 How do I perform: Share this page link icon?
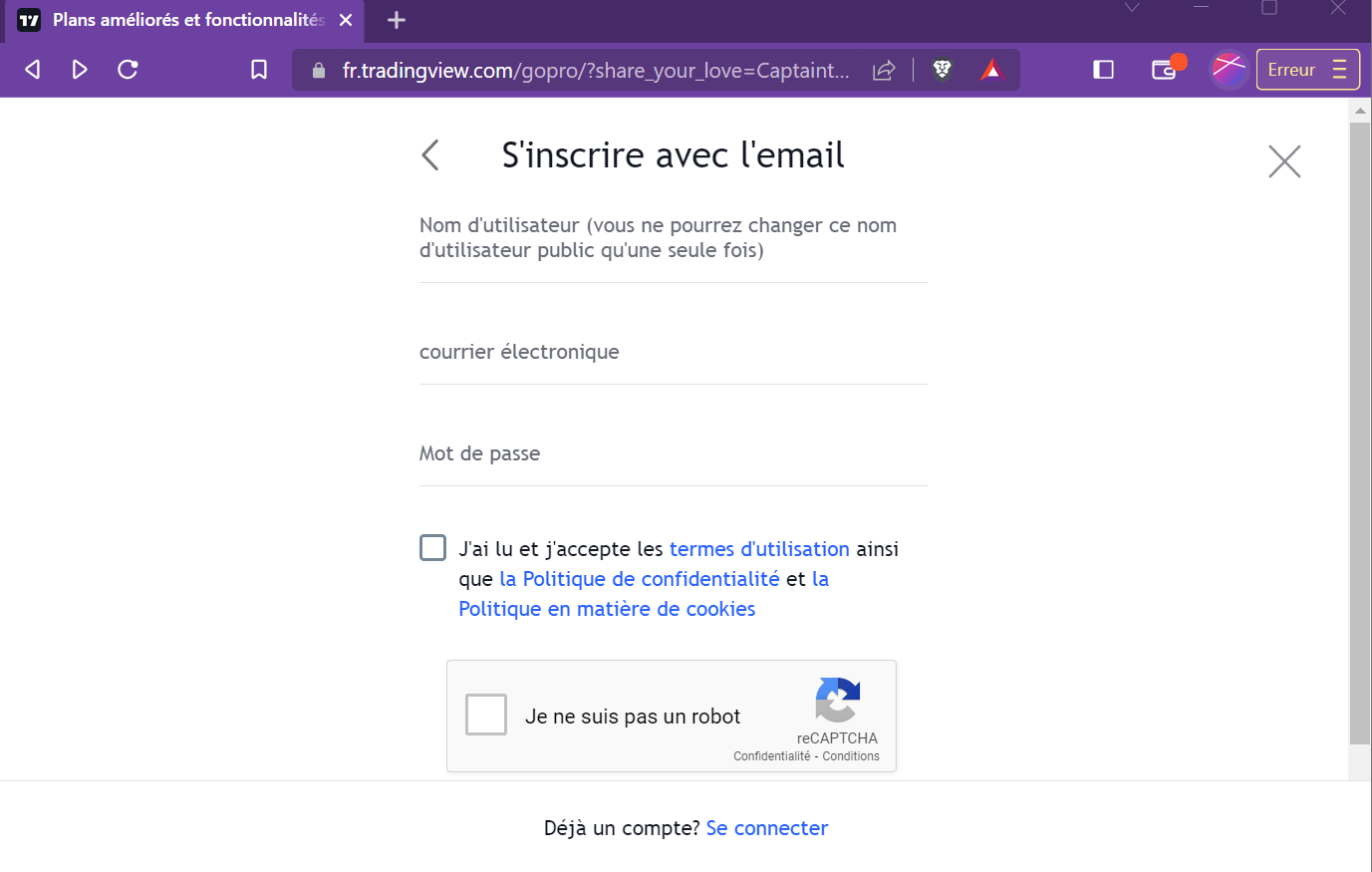[x=884, y=70]
